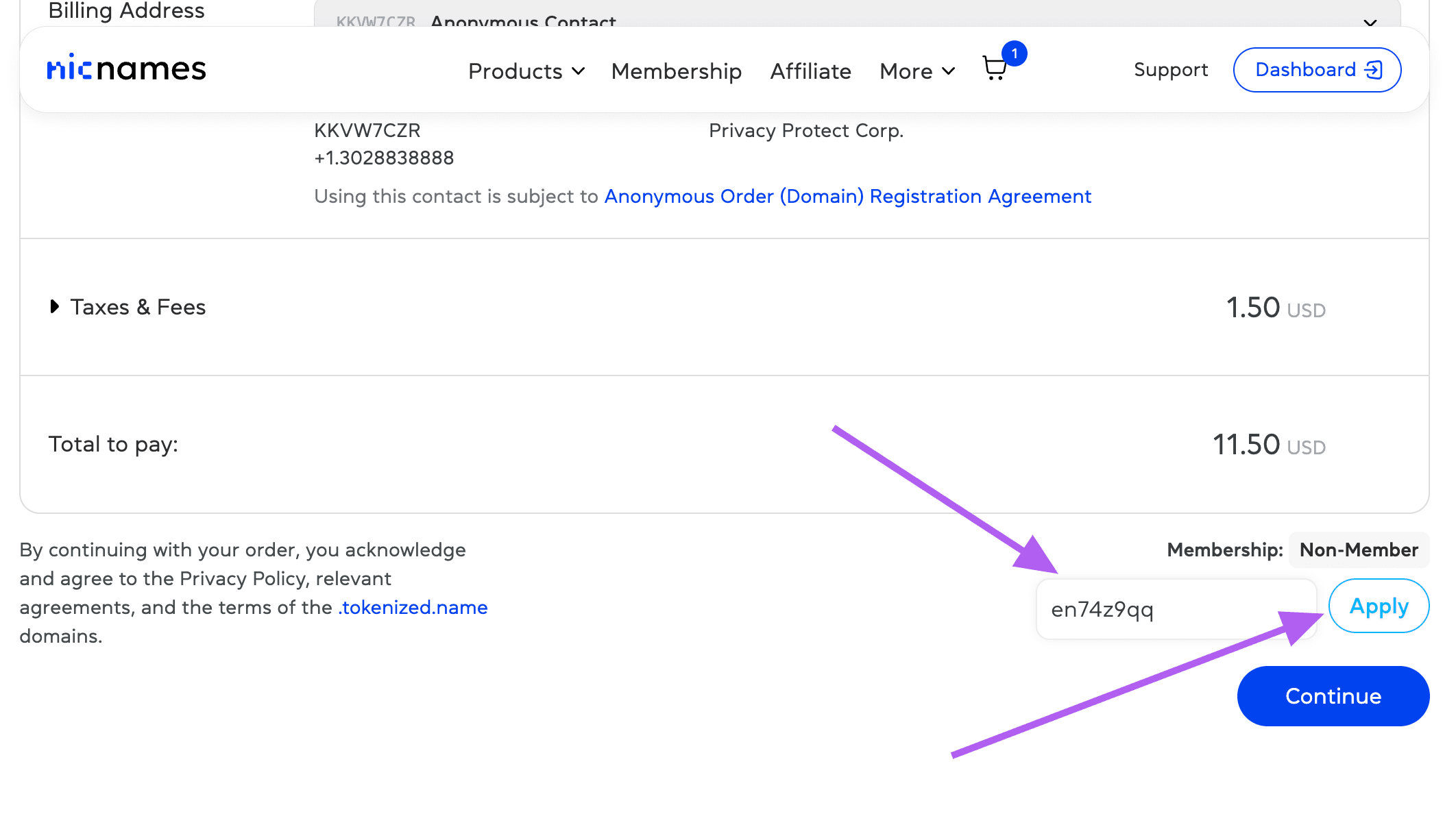Click the 11.50 USD total amount
The width and height of the screenshot is (1456, 814).
1268,445
